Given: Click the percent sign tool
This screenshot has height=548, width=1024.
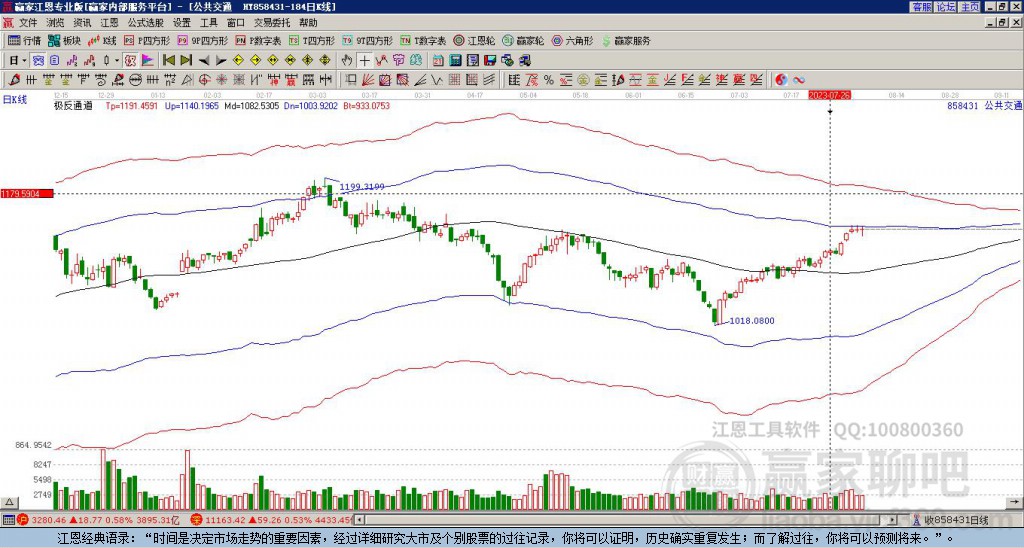Looking at the screenshot, I should click(x=549, y=80).
